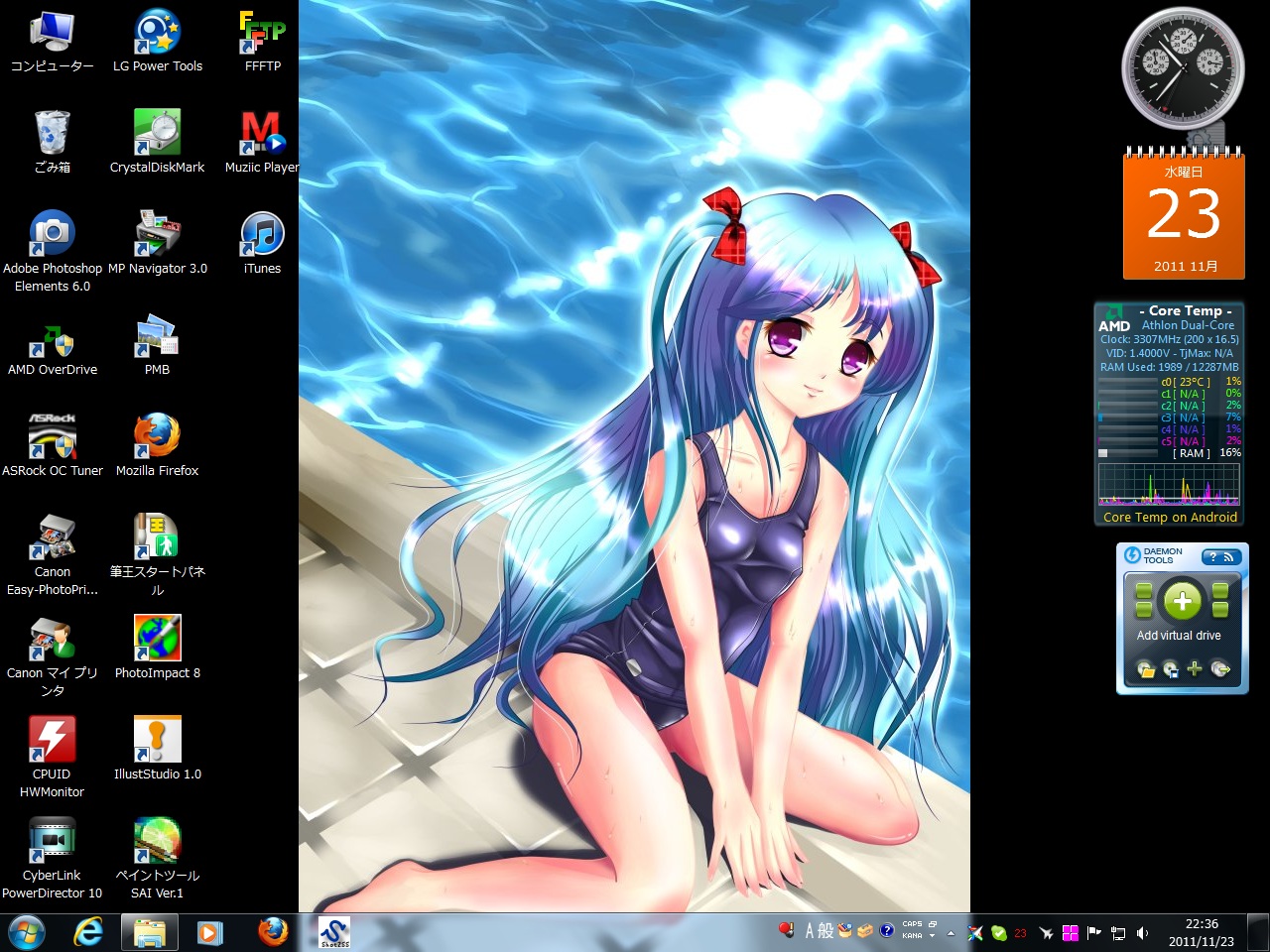The width and height of the screenshot is (1270, 952).
Task: Open the calendar gadget showing 23
Action: (1184, 213)
